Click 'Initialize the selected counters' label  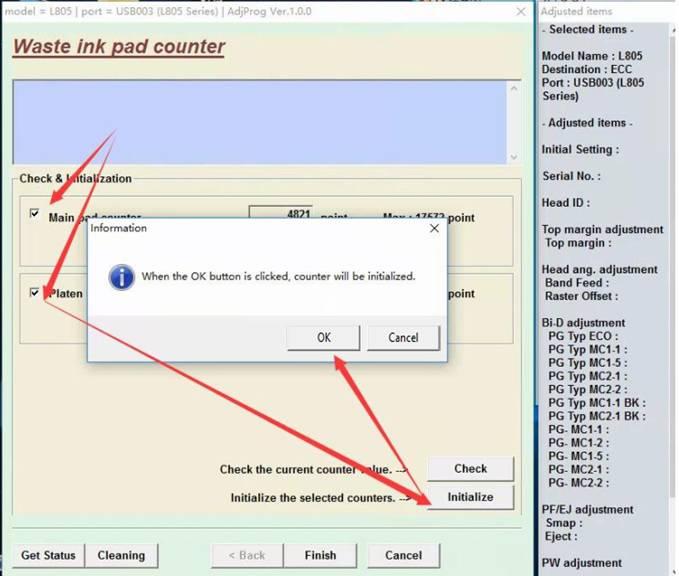click(313, 498)
